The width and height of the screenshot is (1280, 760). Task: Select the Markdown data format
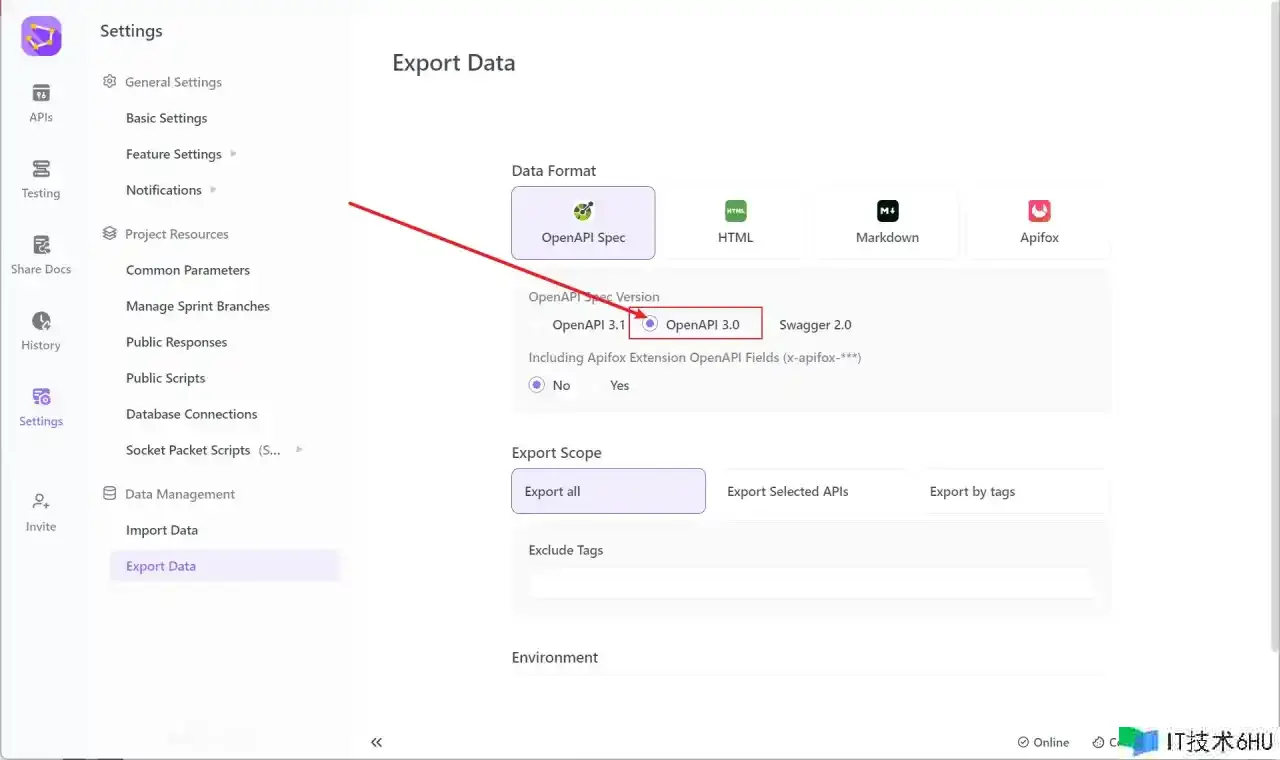tap(887, 223)
